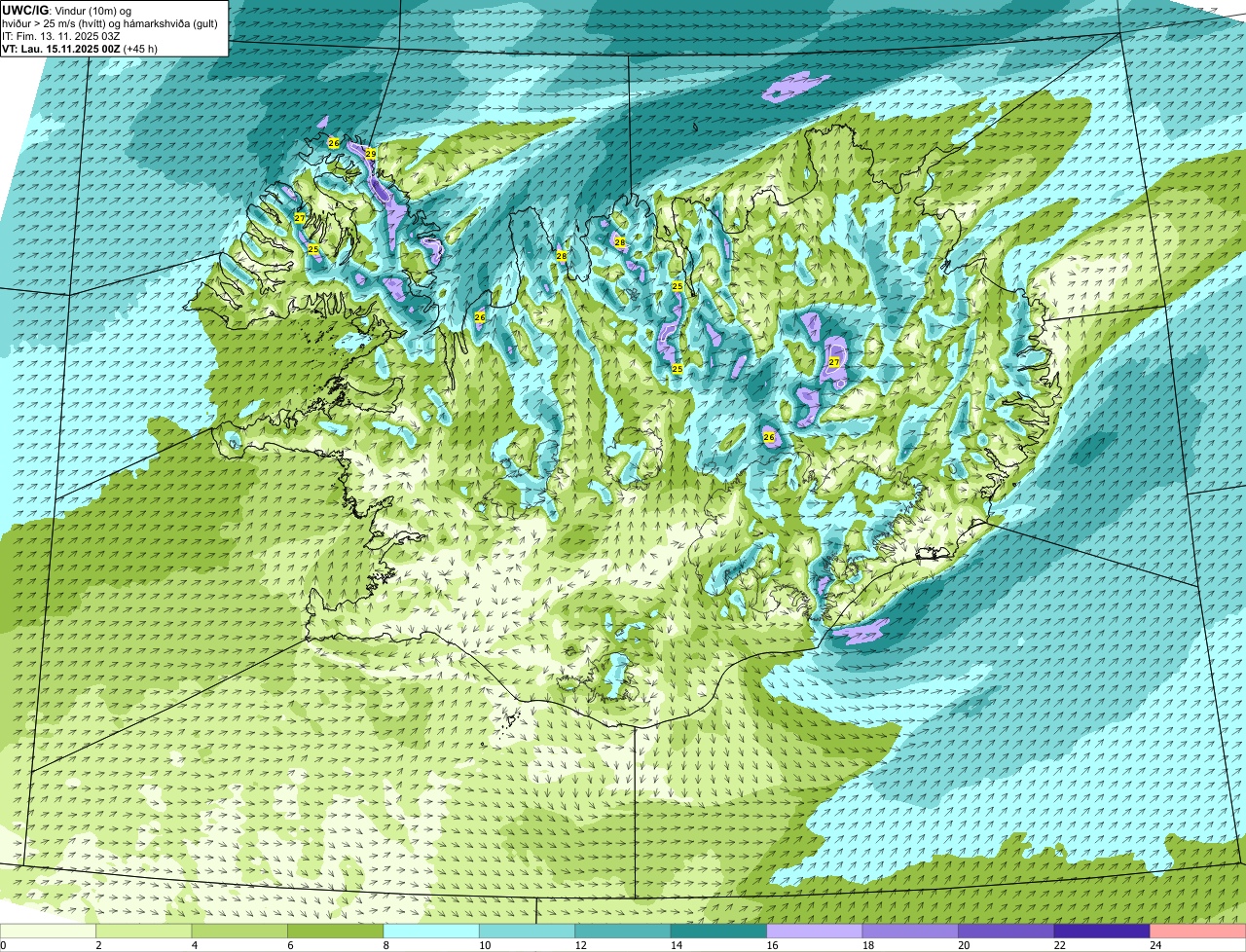The height and width of the screenshot is (952, 1246).
Task: Click the legend scale label "24"
Action: tap(1155, 944)
